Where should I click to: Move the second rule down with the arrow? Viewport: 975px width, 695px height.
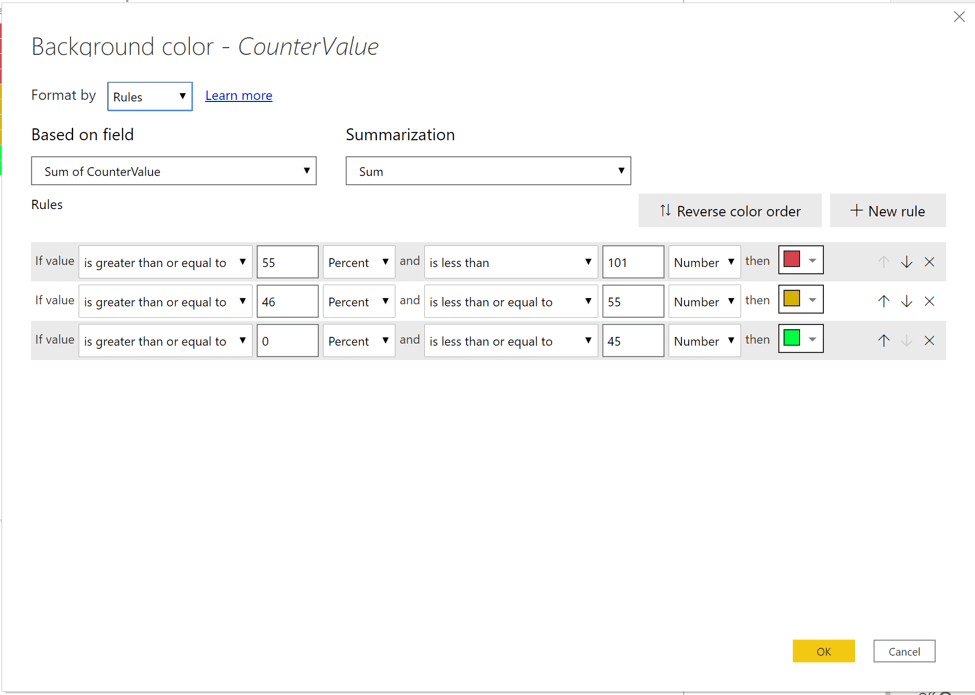pyautogui.click(x=906, y=301)
